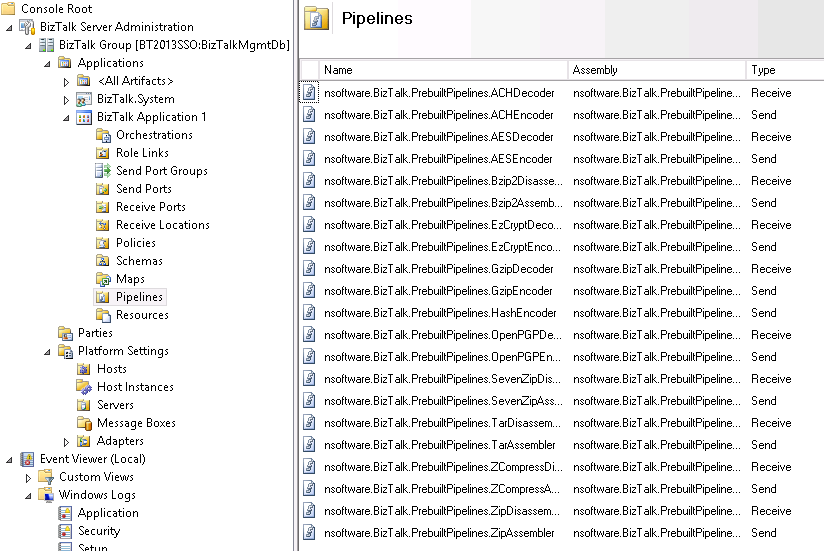Select the OpenPGPDe... pipeline row

click(x=561, y=335)
